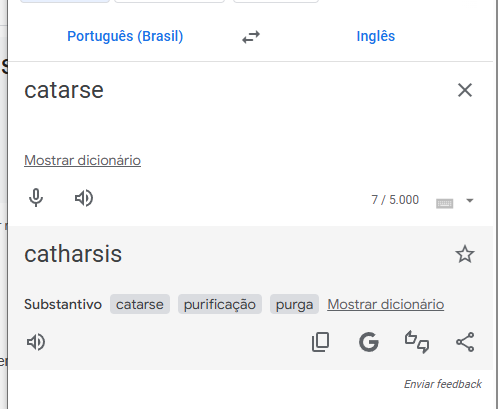Open target language Inglês selector

[x=376, y=36]
